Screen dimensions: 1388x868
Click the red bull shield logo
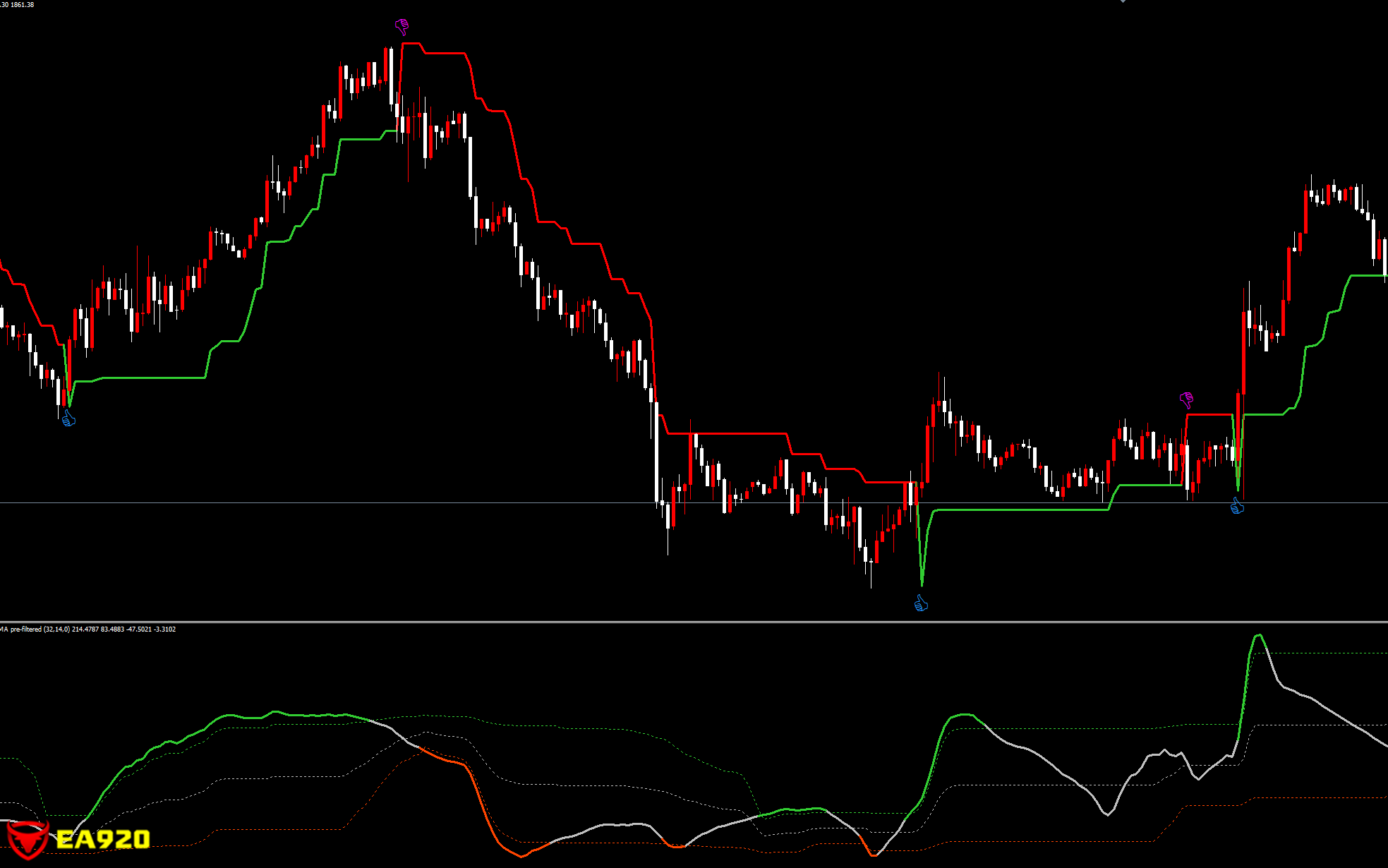pyautogui.click(x=27, y=840)
